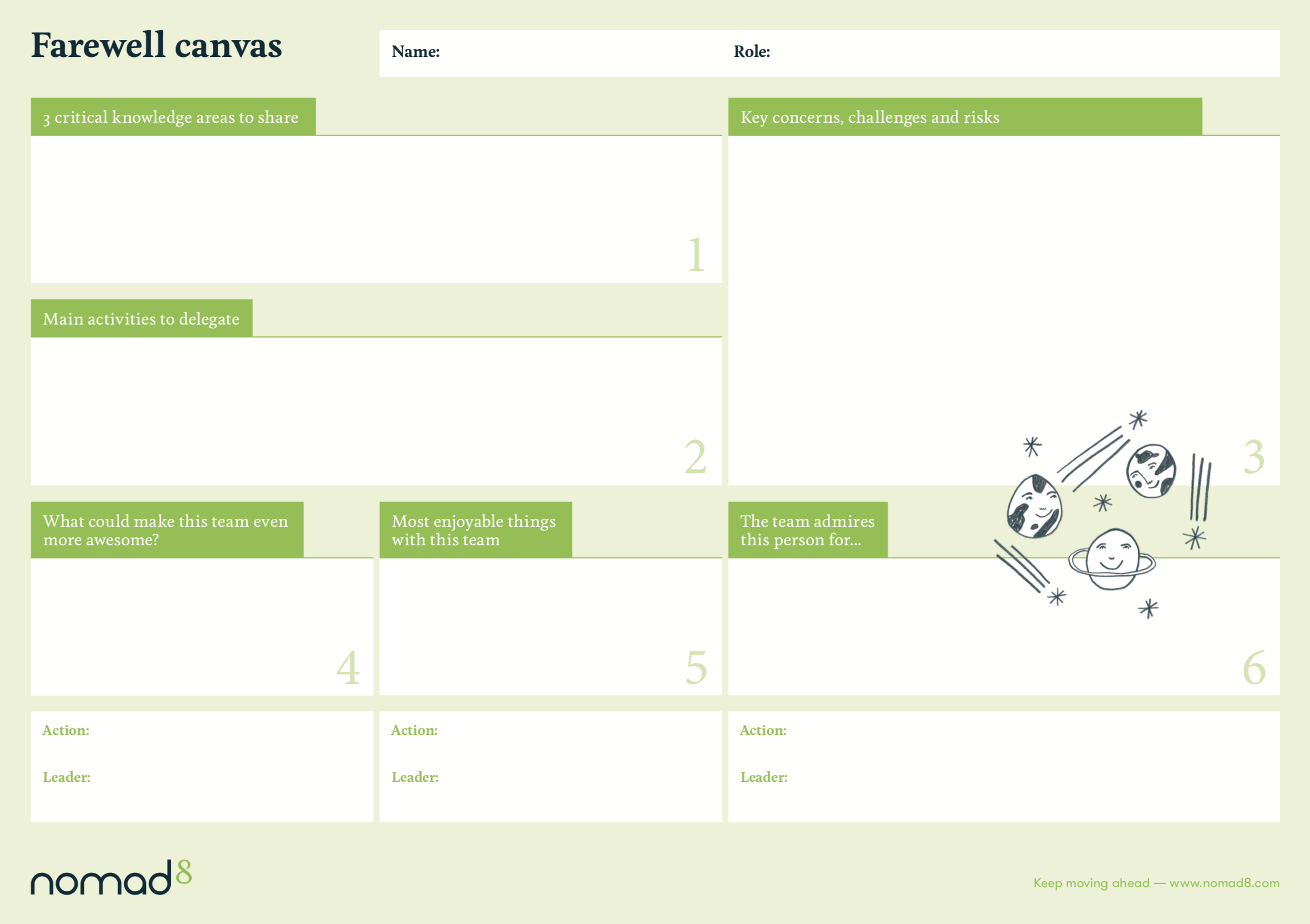Image resolution: width=1310 pixels, height=924 pixels.
Task: Select 'Key concerns, challenges and risks' header
Action: 869,117
